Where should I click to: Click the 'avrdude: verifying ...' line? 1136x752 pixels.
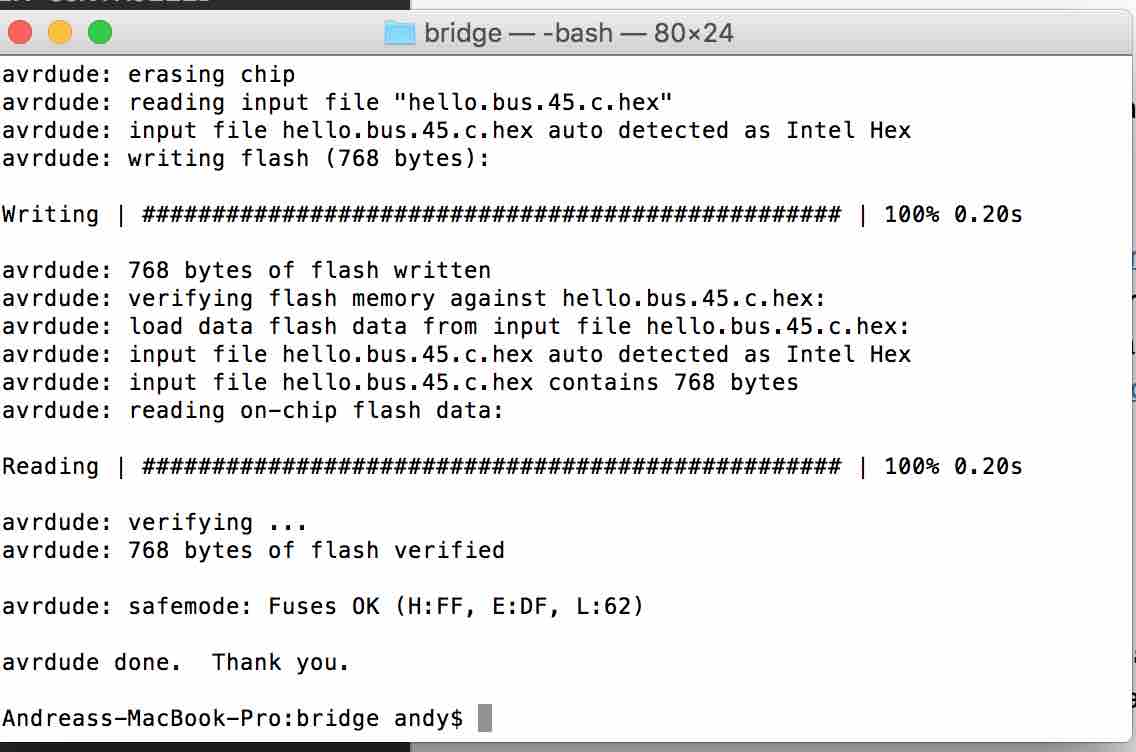154,522
